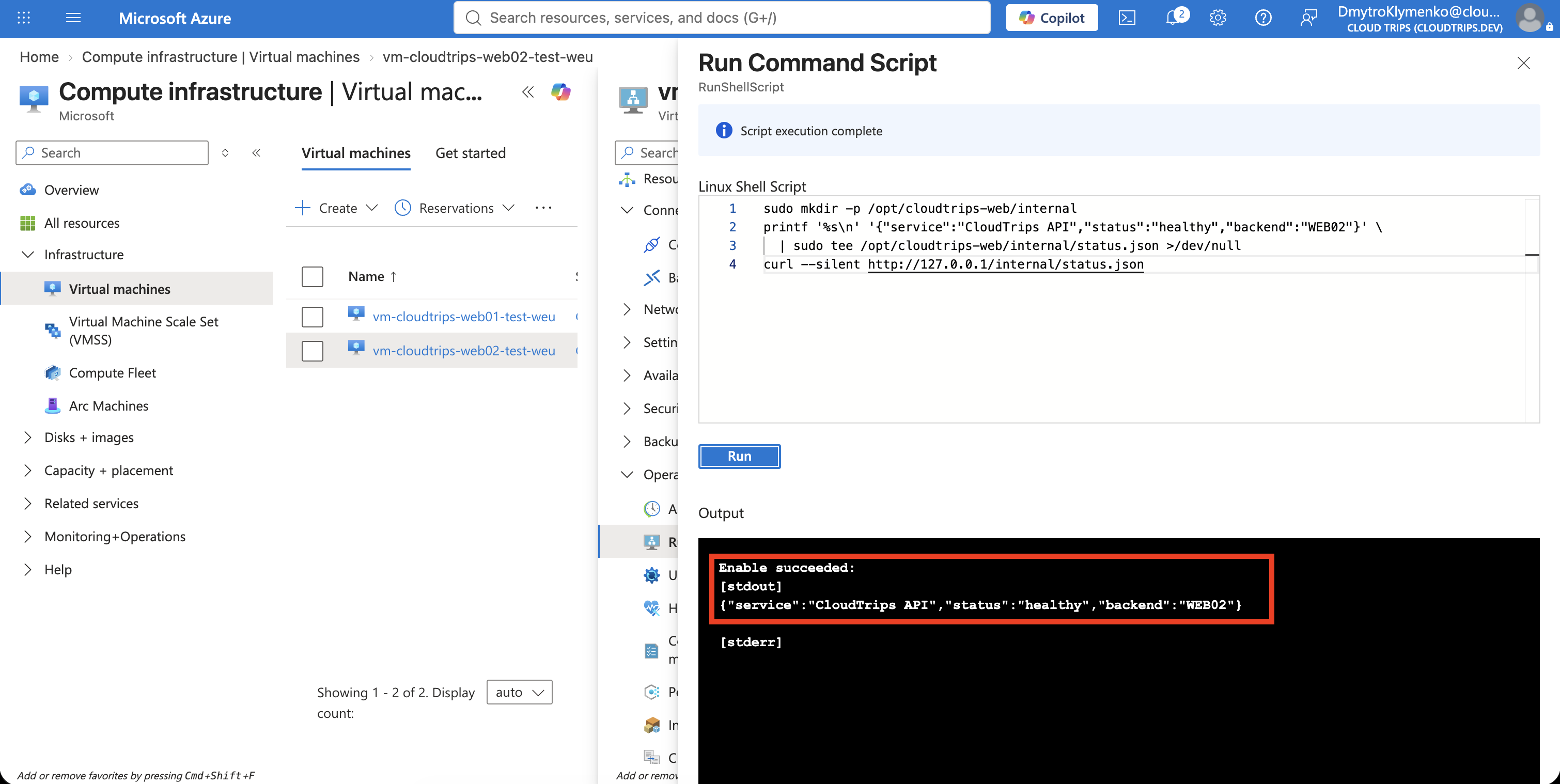Open the portal settings gear
This screenshot has width=1560, height=784.
(1218, 18)
